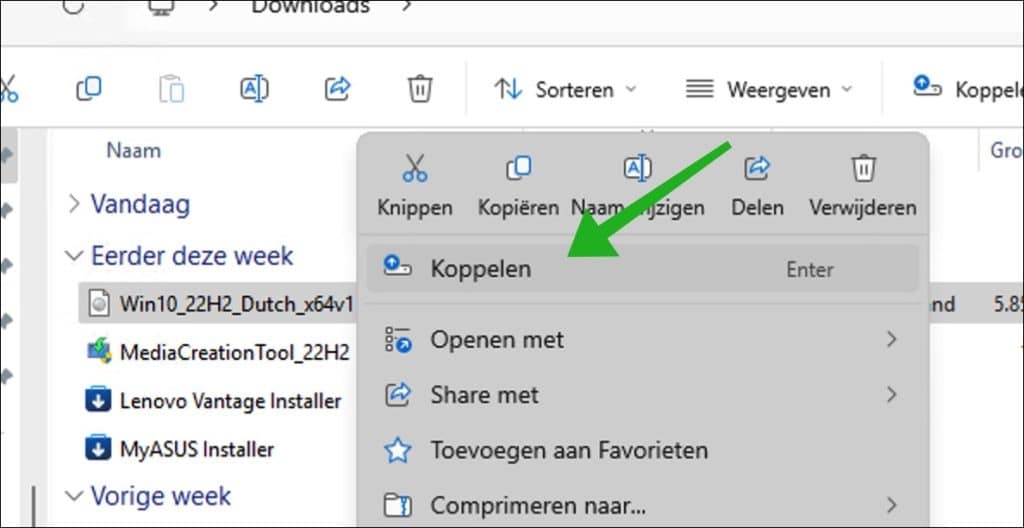Open the Openen met submenu
The width and height of the screenshot is (1024, 528).
[x=643, y=340]
